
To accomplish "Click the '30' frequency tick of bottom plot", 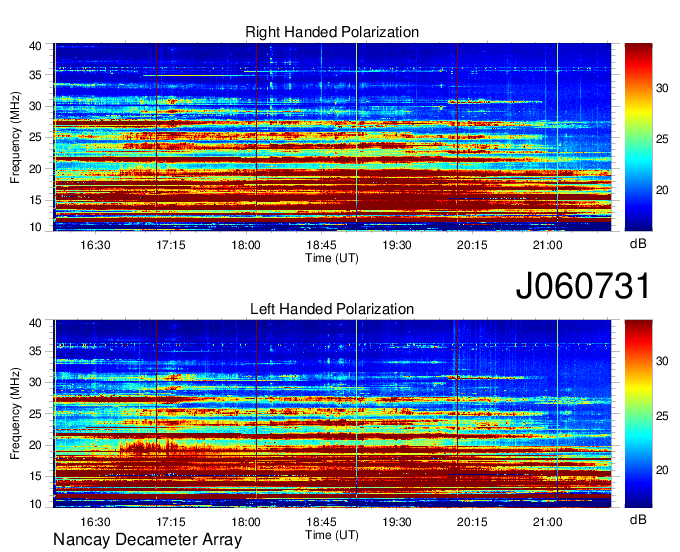I will 35,382.
